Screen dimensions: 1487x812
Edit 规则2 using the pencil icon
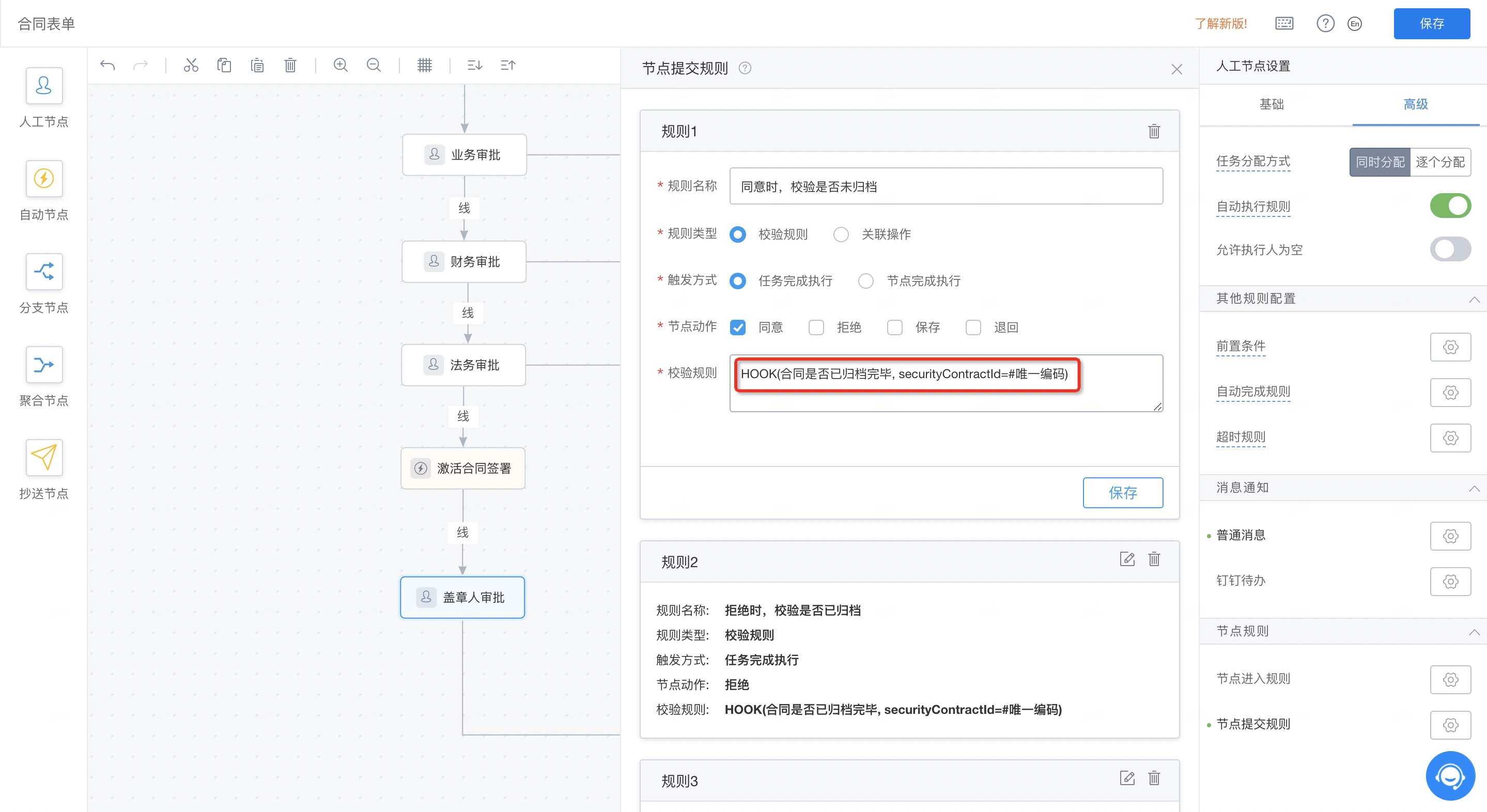coord(1127,559)
